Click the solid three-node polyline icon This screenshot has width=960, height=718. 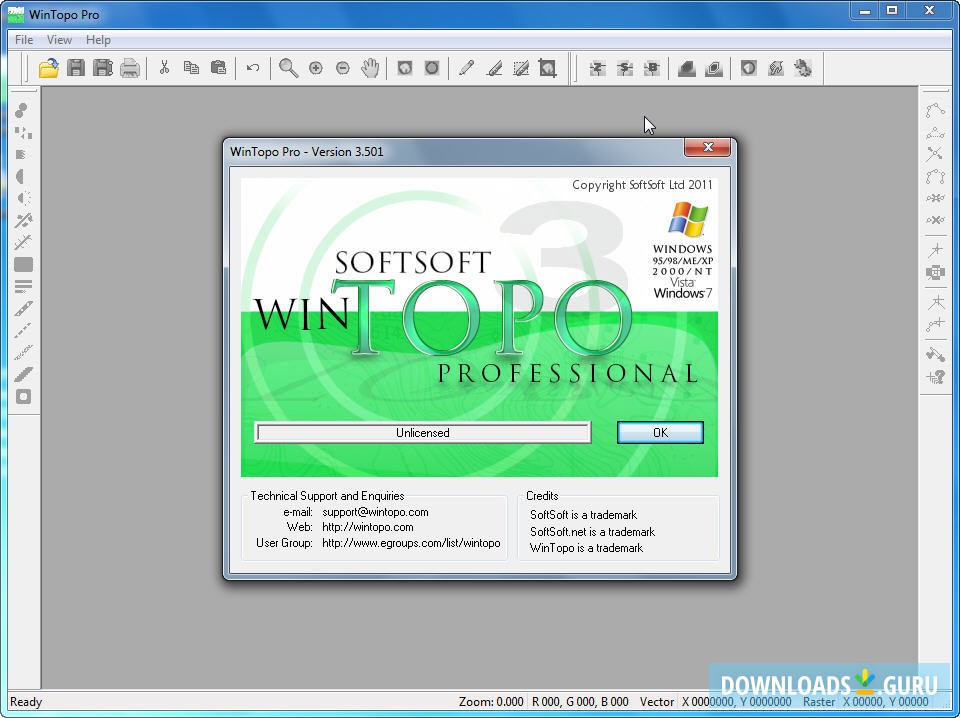click(x=936, y=110)
